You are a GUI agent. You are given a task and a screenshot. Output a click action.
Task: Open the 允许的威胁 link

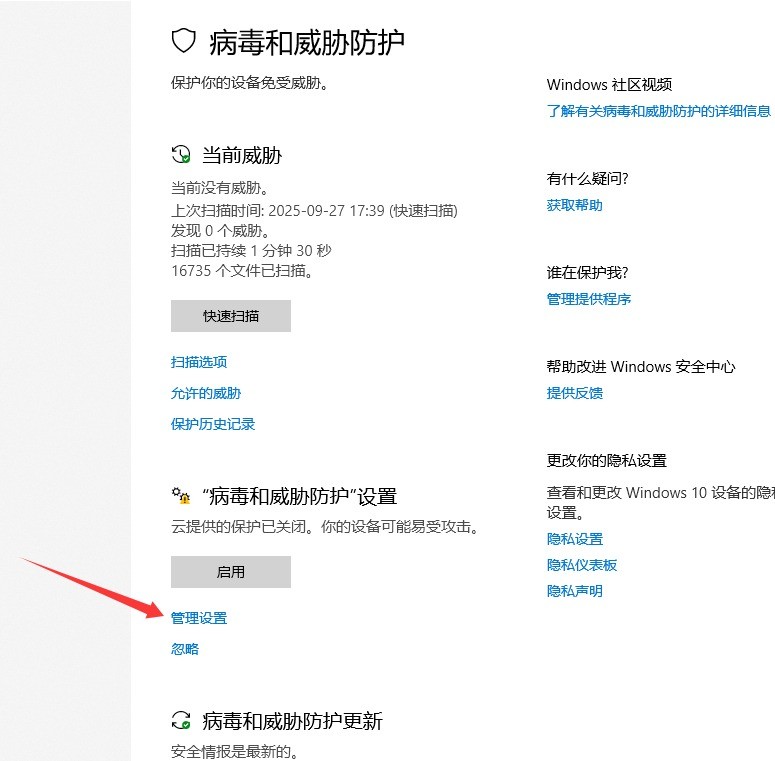[x=206, y=393]
